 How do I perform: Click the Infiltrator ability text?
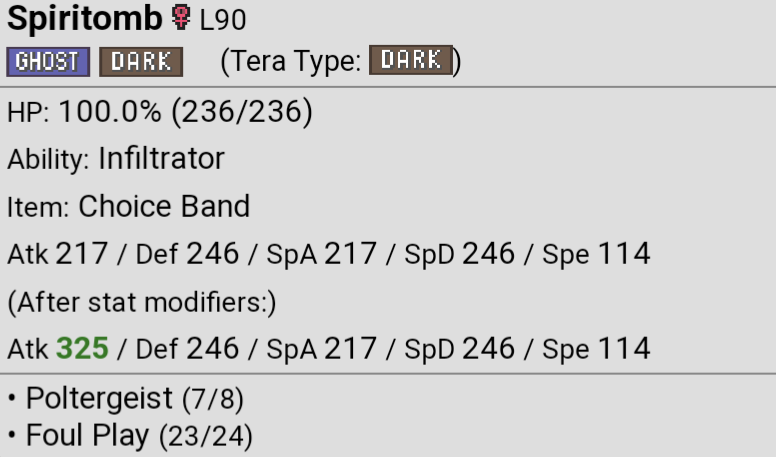coord(162,158)
